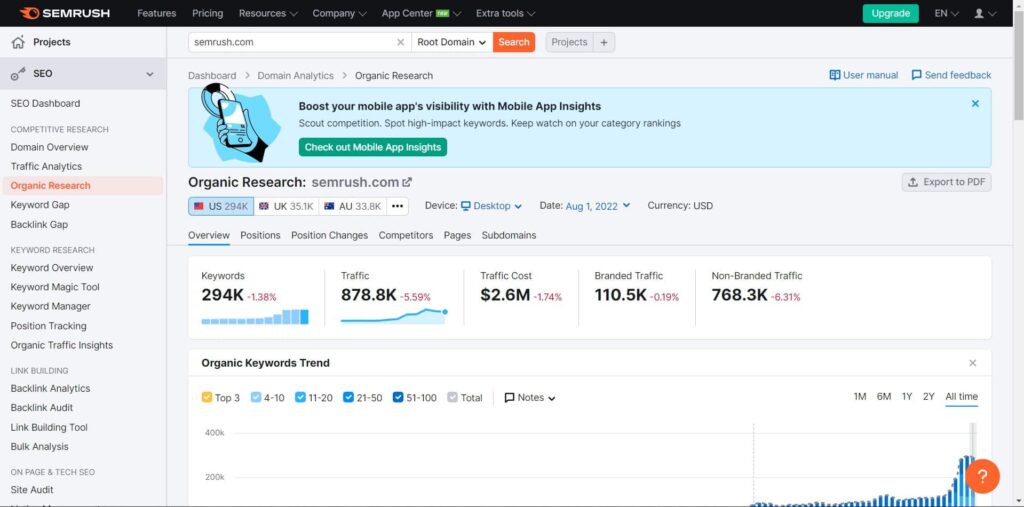Select the 1Y time range

tap(907, 397)
